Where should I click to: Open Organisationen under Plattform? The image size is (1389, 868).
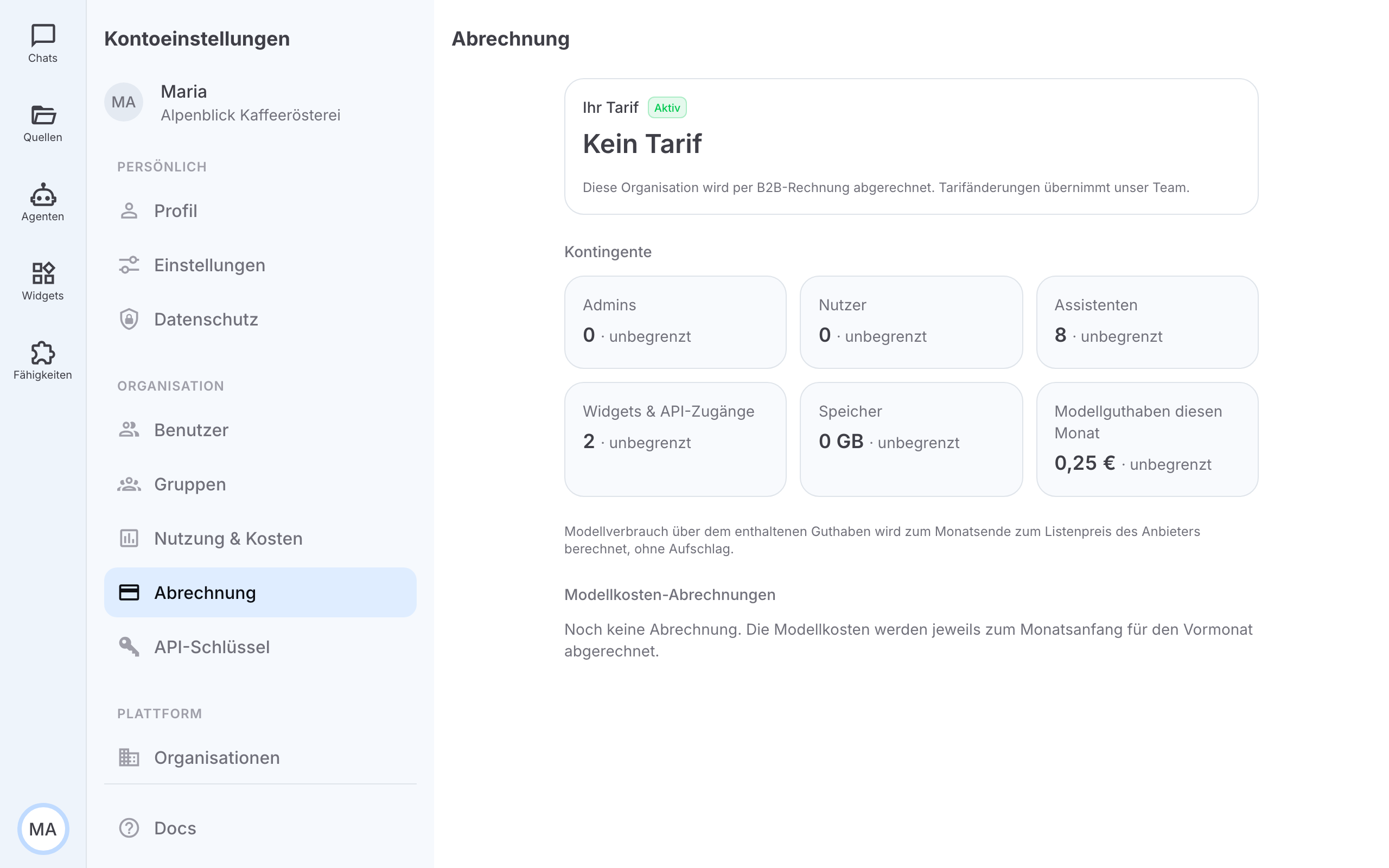pos(260,757)
